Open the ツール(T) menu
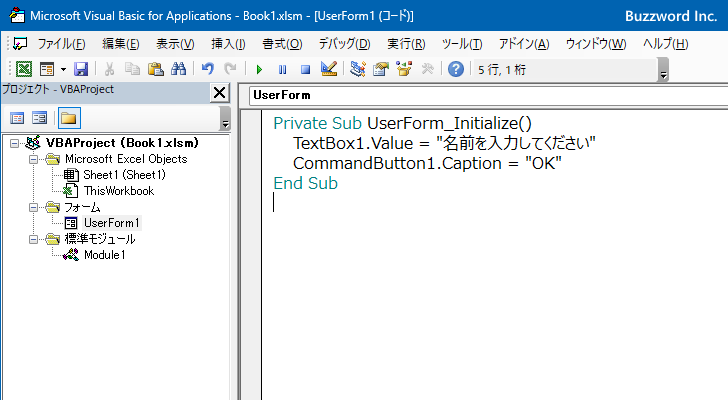Viewport: 728px width, 400px height. tap(462, 44)
